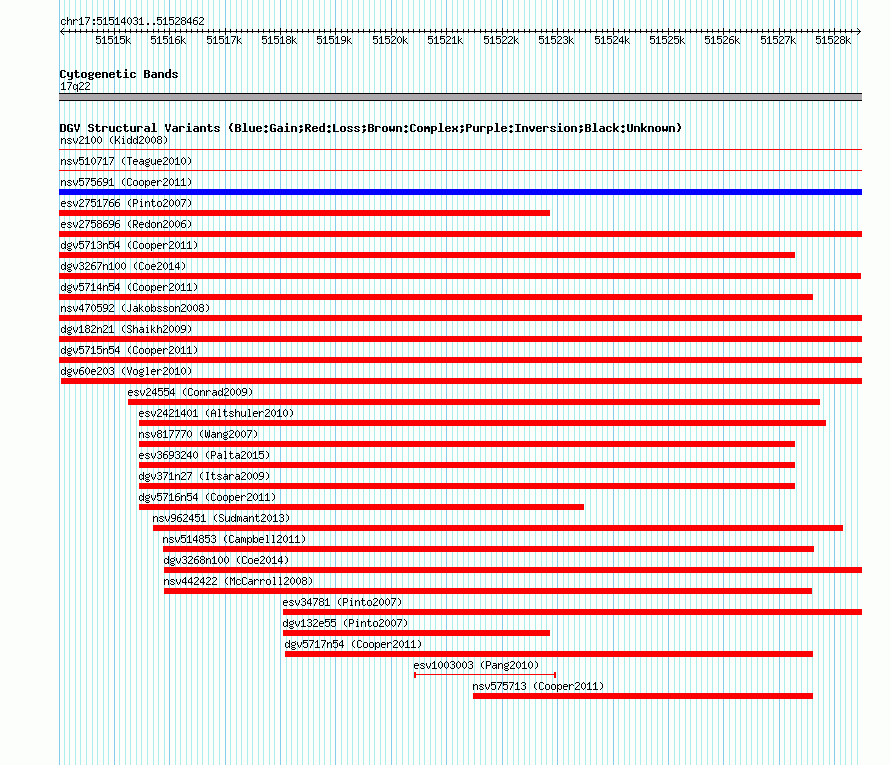
Task: Click the 51526k ruler tick label
Action: pyautogui.click(x=722, y=40)
